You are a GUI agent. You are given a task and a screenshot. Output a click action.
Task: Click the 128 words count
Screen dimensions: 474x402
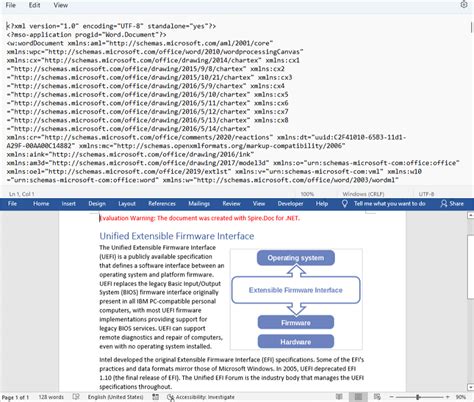pyautogui.click(x=51, y=397)
